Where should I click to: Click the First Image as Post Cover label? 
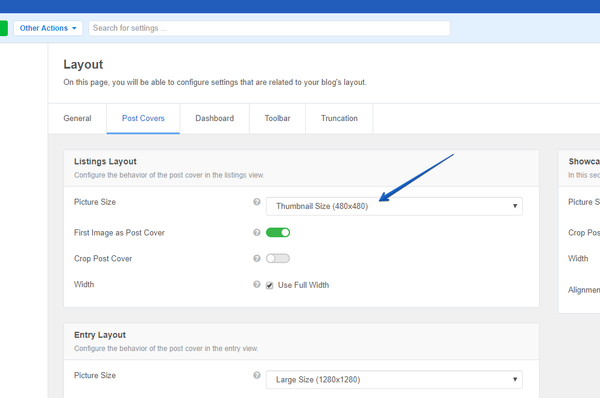pos(119,233)
